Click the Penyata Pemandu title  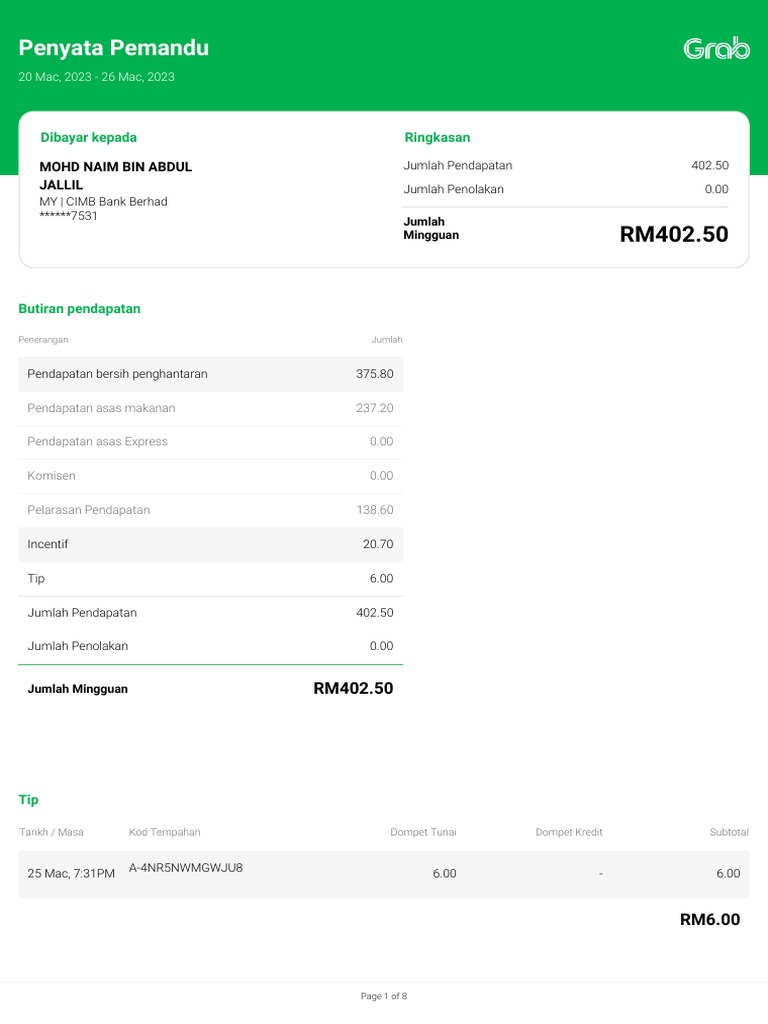[x=114, y=48]
